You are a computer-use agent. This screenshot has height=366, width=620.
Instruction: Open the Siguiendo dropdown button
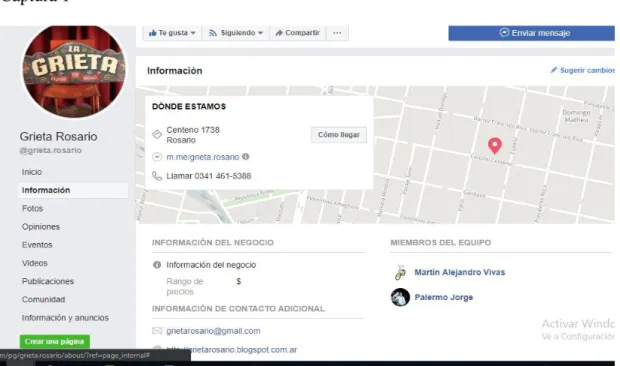[x=236, y=33]
